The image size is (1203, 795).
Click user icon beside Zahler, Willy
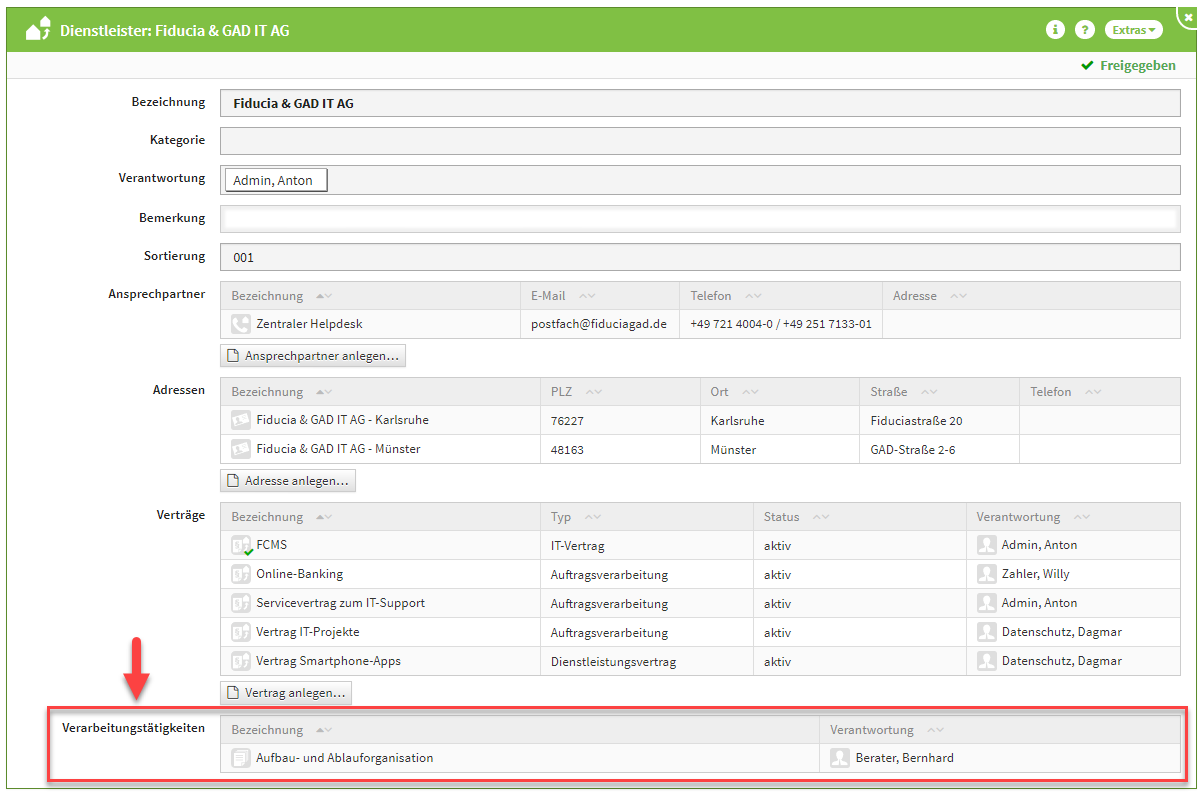[987, 574]
